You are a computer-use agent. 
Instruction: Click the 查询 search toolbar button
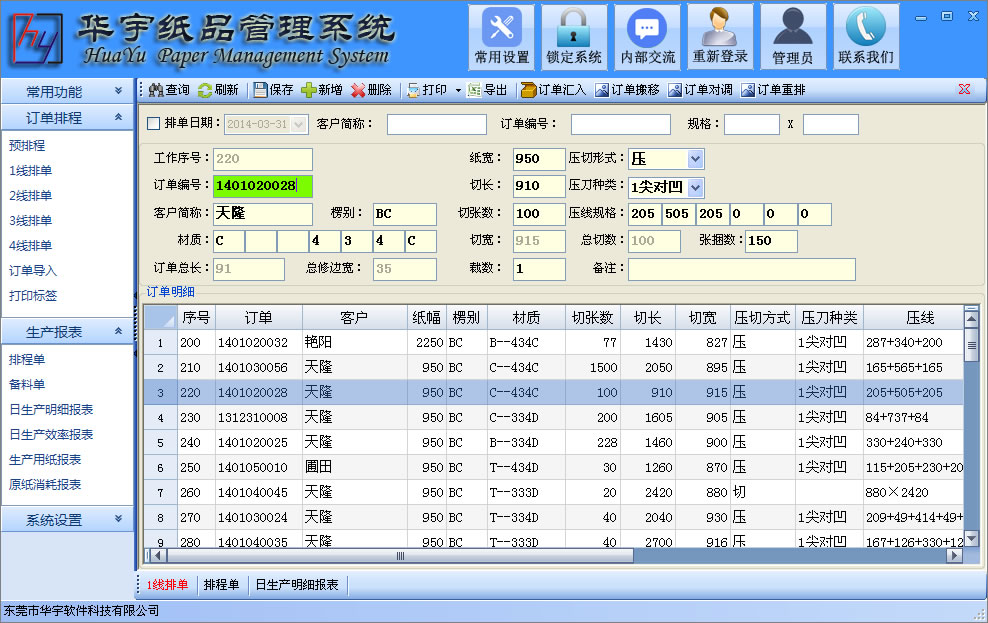169,90
